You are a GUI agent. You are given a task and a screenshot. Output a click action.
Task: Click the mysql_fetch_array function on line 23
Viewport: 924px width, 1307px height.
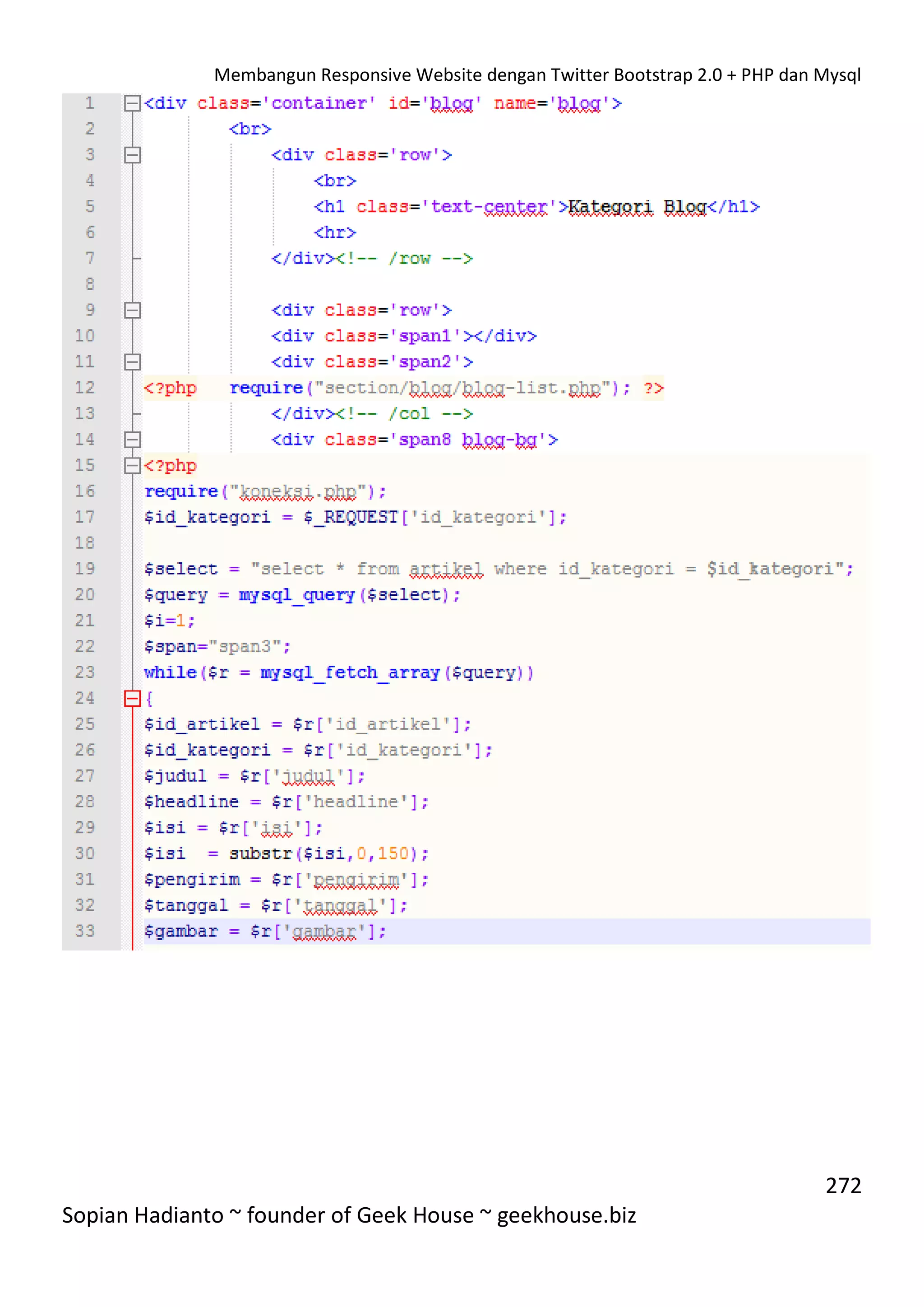pos(349,673)
